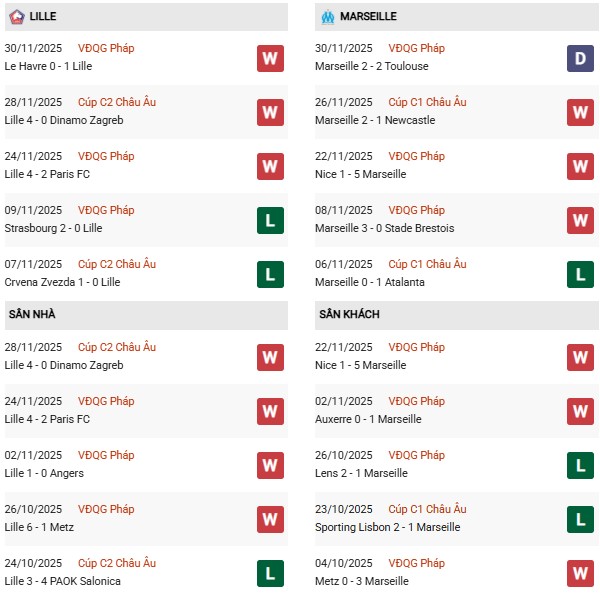
Task: Click the L badge for Lens 2 - 1 Marseille
Action: pyautogui.click(x=581, y=465)
